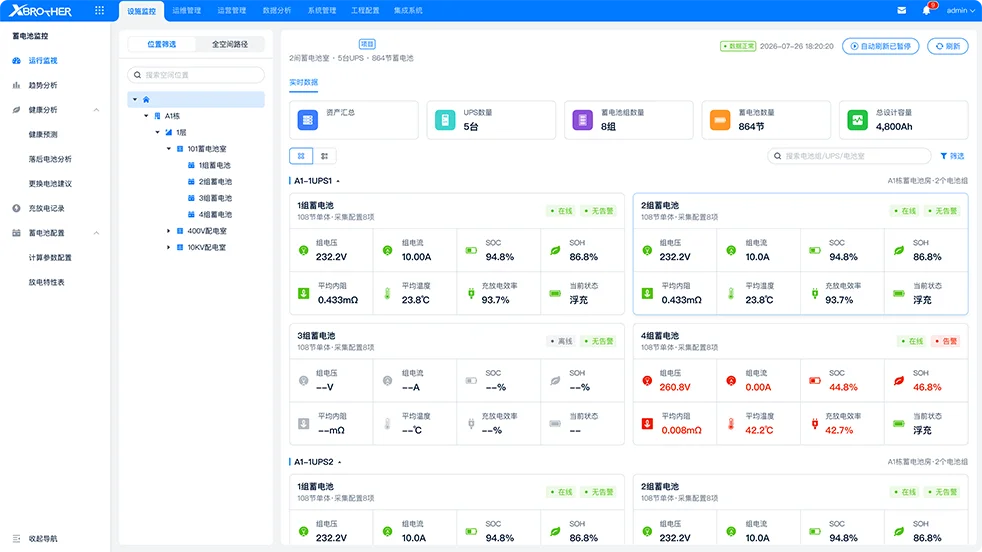Image resolution: width=982 pixels, height=552 pixels.
Task: Click the 趋势分析 bar chart icon
Action: pos(16,85)
